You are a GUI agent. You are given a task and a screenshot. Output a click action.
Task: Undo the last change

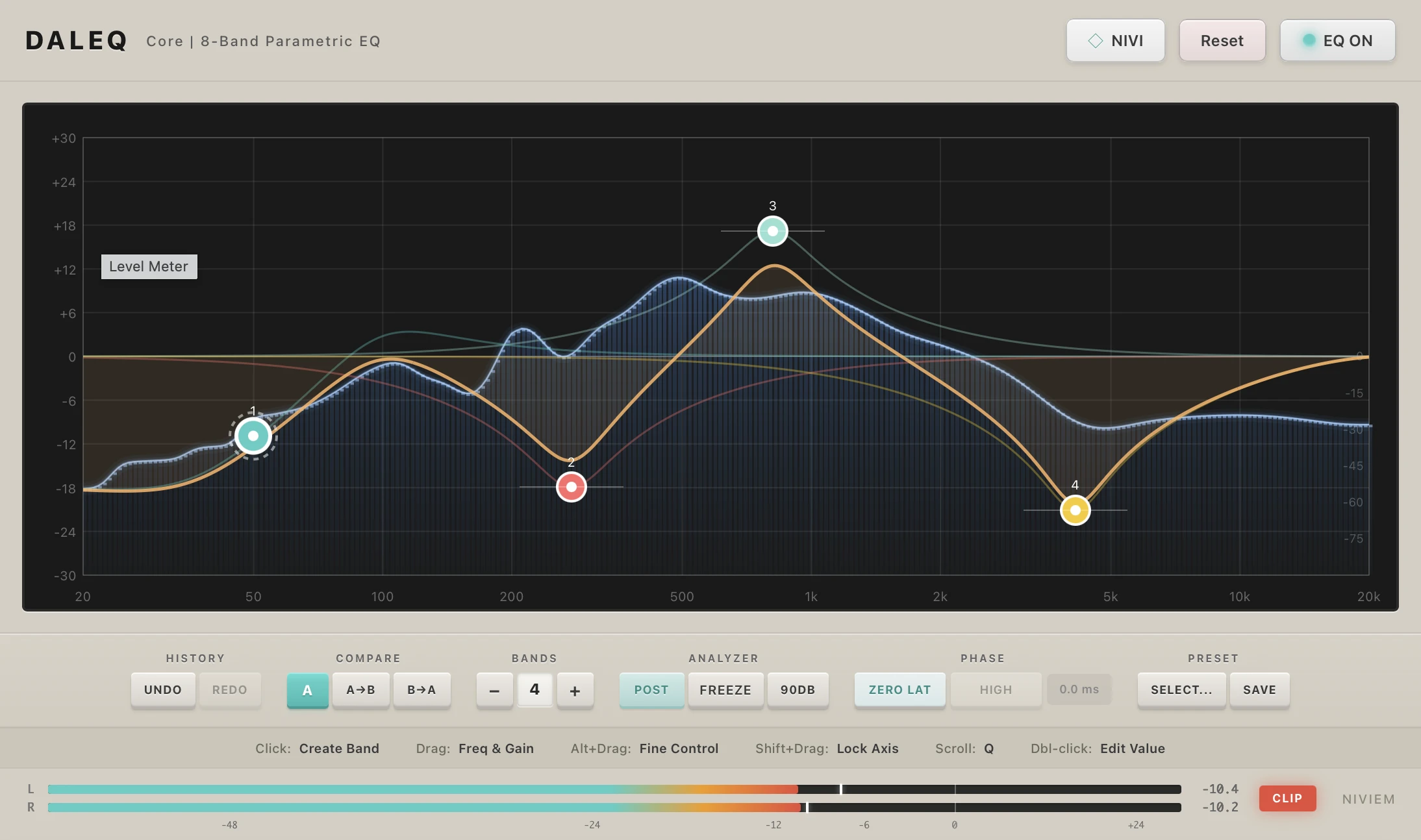pos(163,690)
